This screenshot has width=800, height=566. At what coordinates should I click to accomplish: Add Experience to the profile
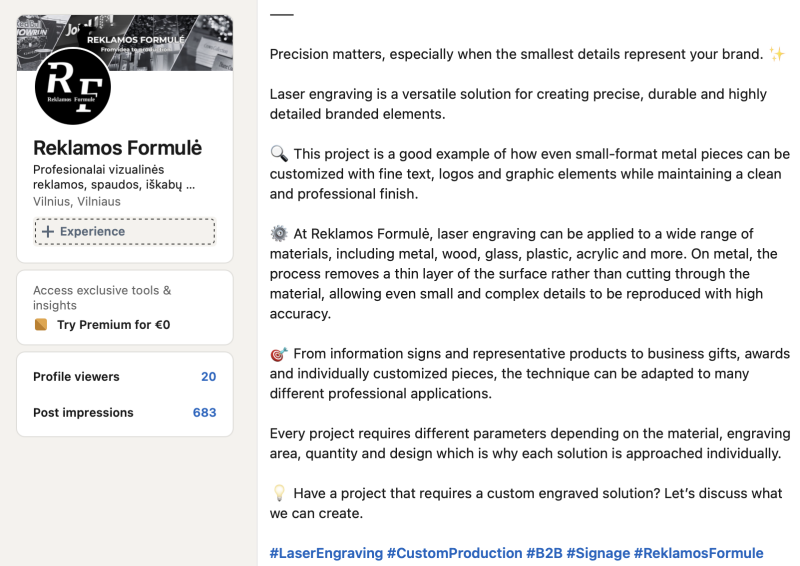click(x=124, y=232)
